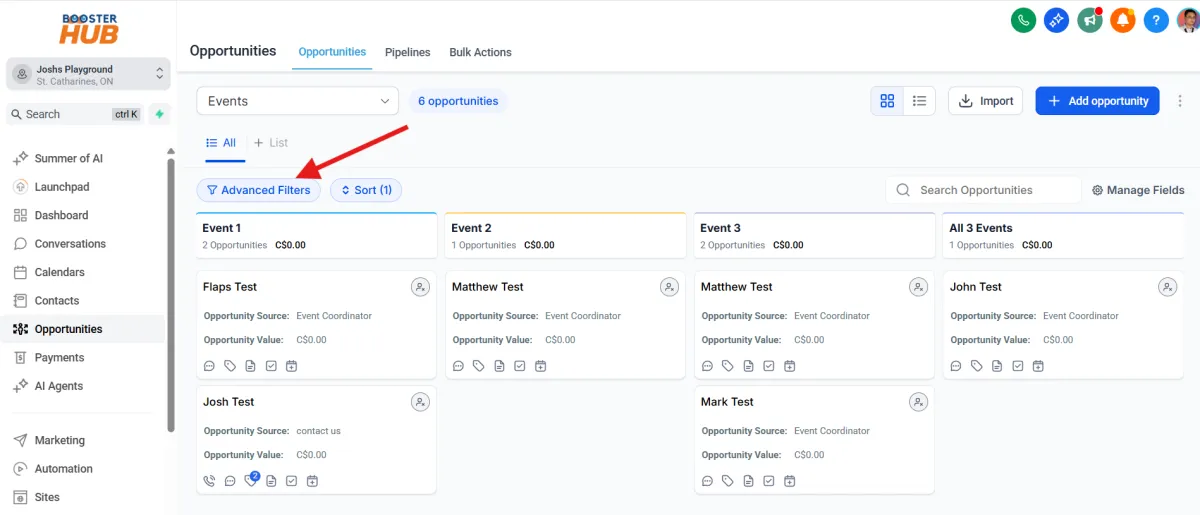1200x515 pixels.
Task: Go to Marketing in sidebar
Action: pos(59,440)
